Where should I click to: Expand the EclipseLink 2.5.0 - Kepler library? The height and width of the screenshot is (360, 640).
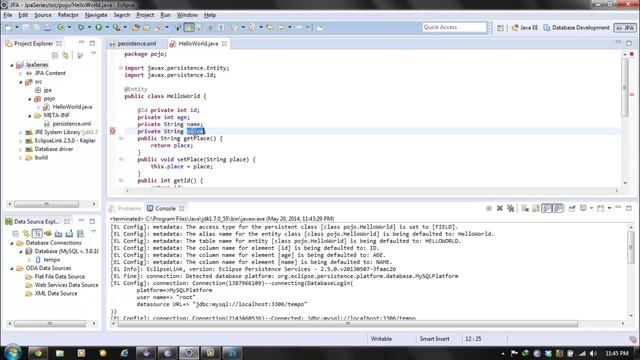click(x=21, y=141)
